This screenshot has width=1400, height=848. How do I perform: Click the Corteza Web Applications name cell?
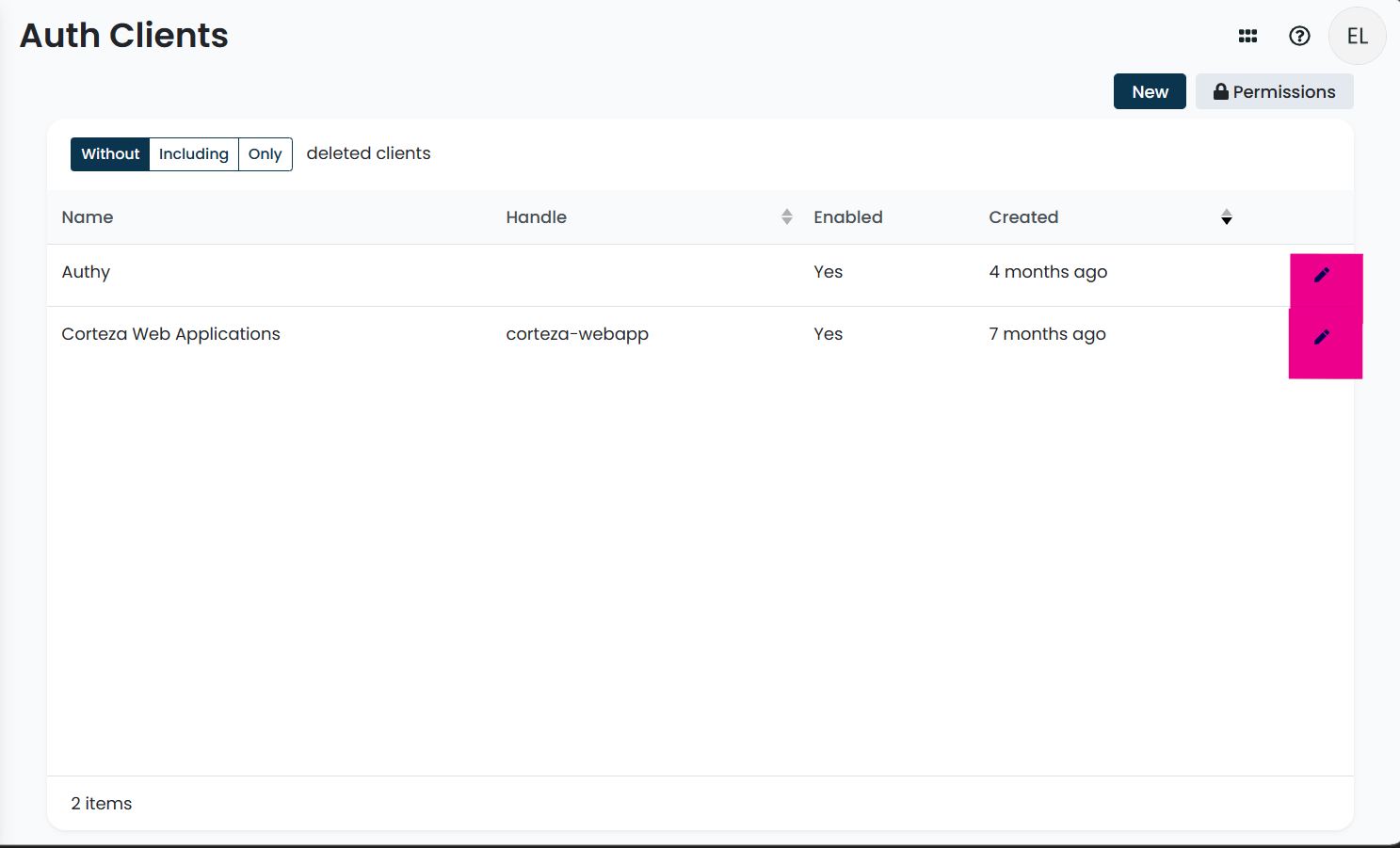[170, 334]
